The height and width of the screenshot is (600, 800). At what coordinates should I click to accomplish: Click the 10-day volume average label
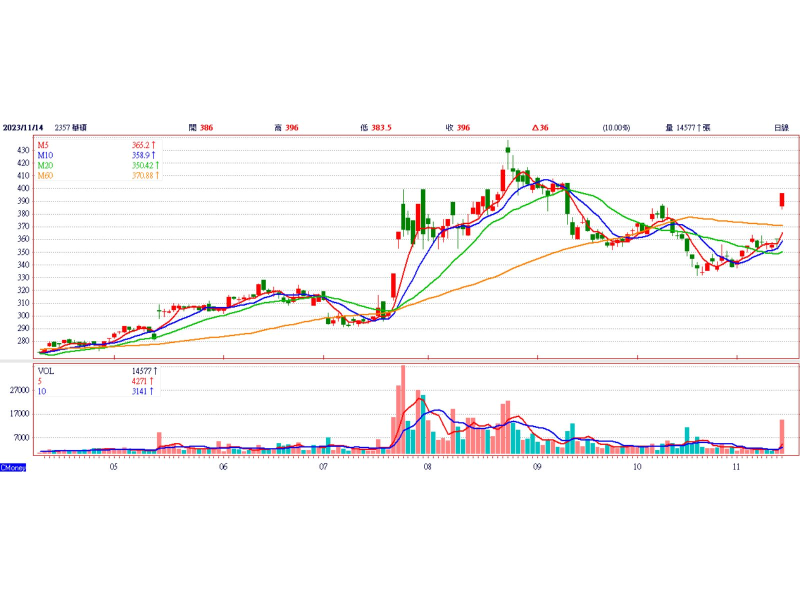pos(42,391)
